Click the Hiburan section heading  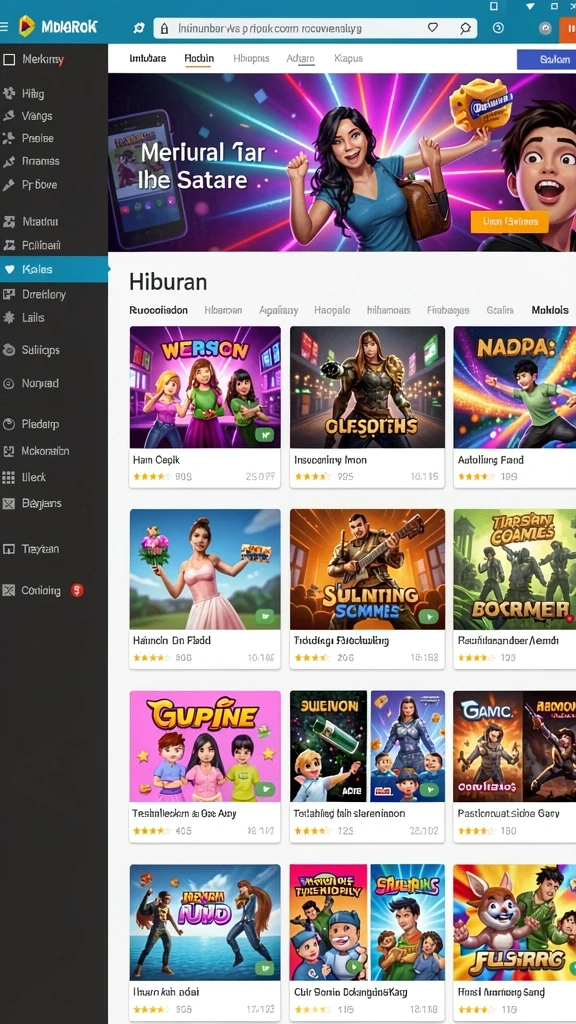point(168,281)
